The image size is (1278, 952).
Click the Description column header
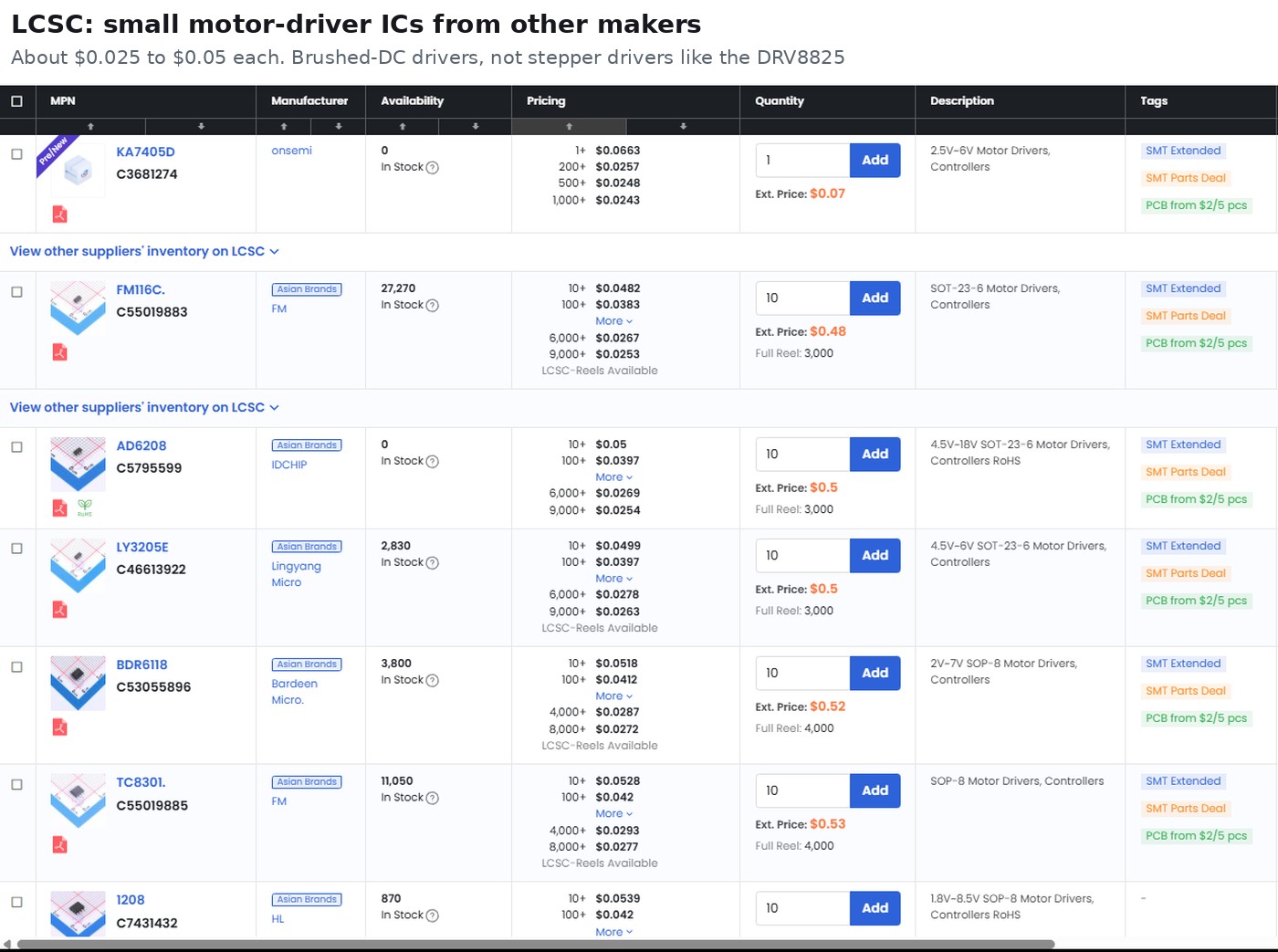click(1020, 101)
